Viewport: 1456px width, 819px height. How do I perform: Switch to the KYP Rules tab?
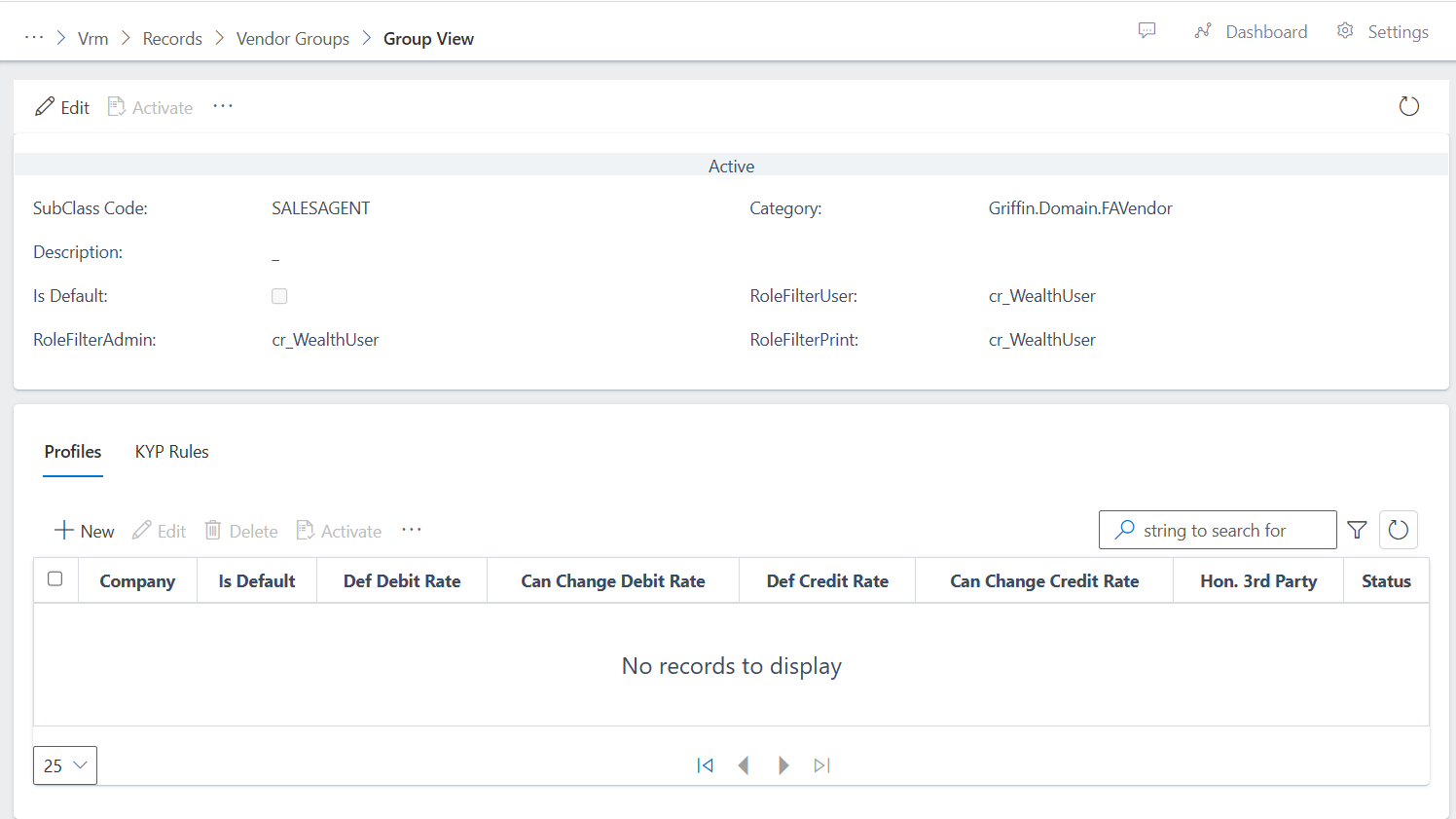tap(171, 451)
